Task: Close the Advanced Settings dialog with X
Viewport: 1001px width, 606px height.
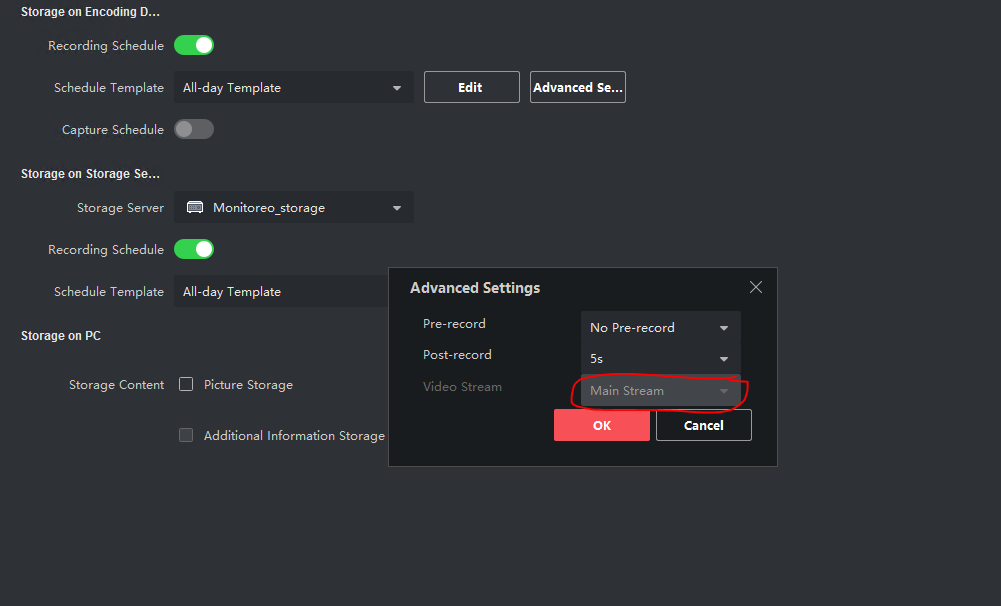Action: pos(756,287)
